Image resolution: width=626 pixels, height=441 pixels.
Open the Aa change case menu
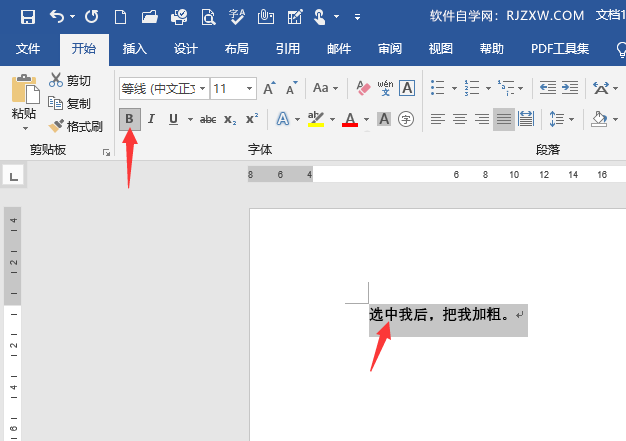tap(325, 88)
